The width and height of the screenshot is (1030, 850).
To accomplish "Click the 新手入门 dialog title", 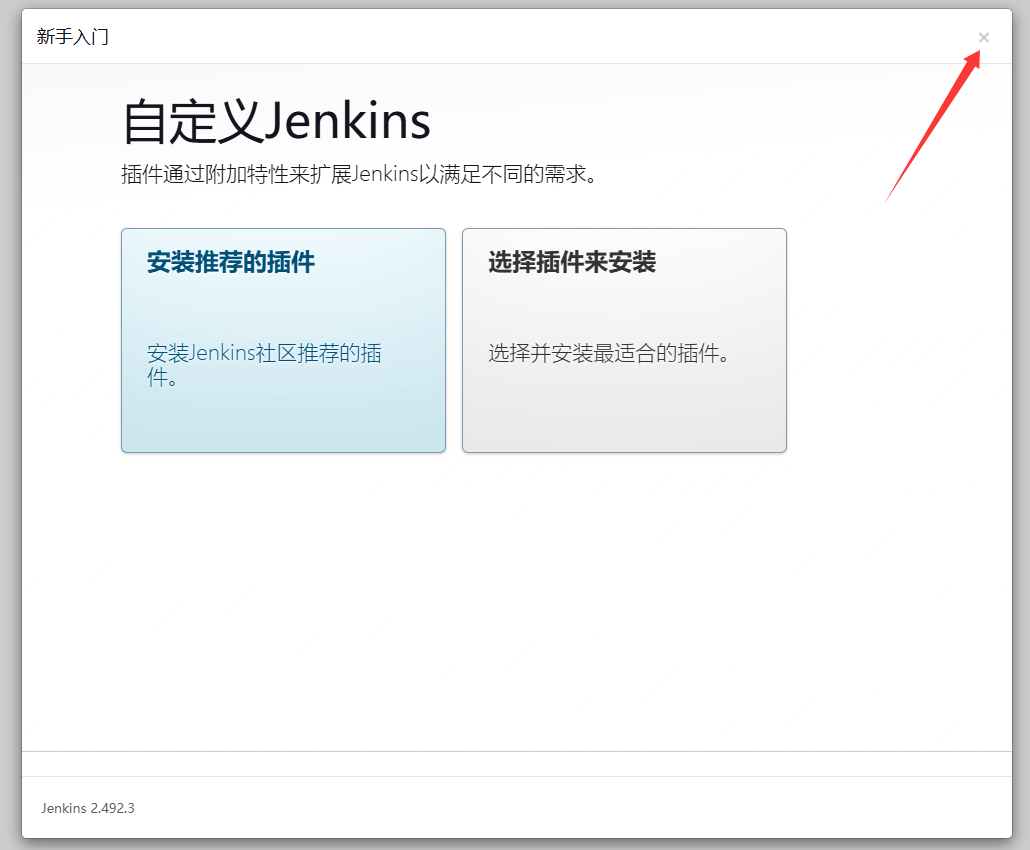I will [73, 38].
